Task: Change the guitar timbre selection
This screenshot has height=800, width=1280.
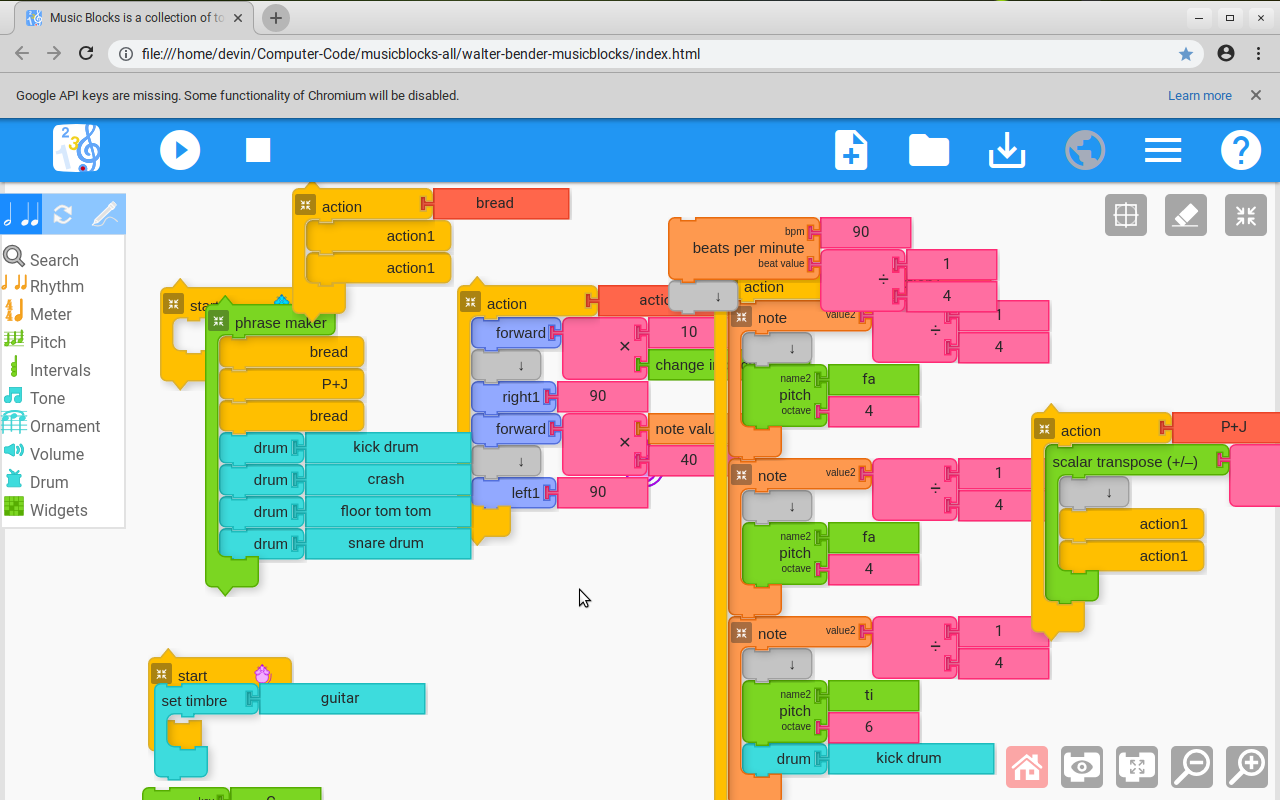Action: pos(341,698)
